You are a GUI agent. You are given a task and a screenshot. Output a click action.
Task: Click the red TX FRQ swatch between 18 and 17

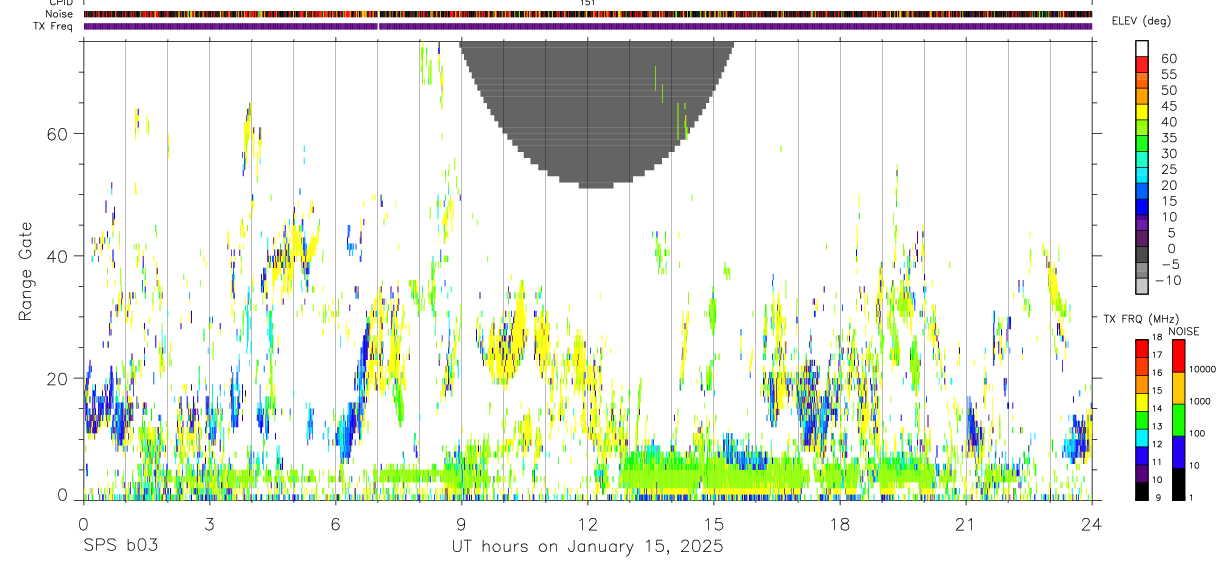(x=1142, y=347)
